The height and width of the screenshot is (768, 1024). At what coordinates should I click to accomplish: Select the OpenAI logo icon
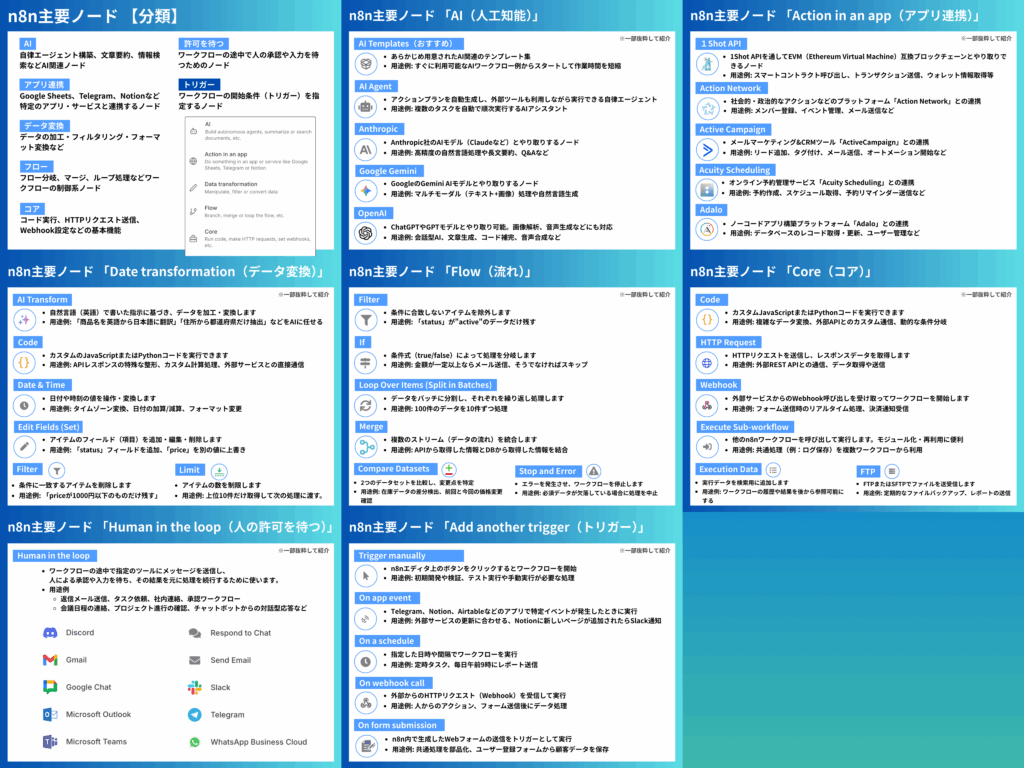[367, 233]
